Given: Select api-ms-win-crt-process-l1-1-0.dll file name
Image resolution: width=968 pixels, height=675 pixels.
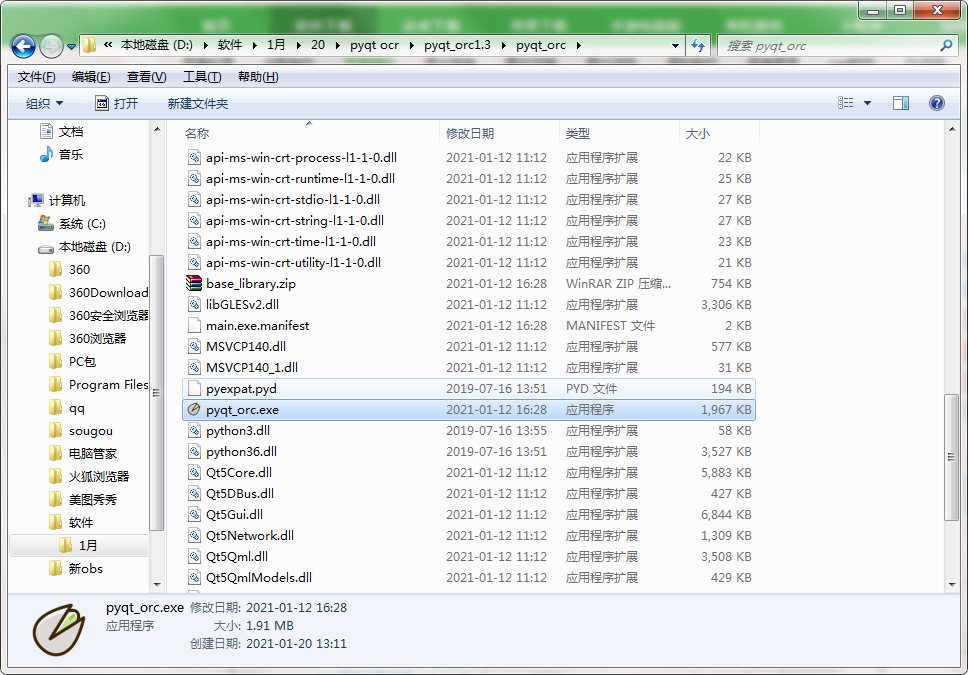Looking at the screenshot, I should [301, 157].
